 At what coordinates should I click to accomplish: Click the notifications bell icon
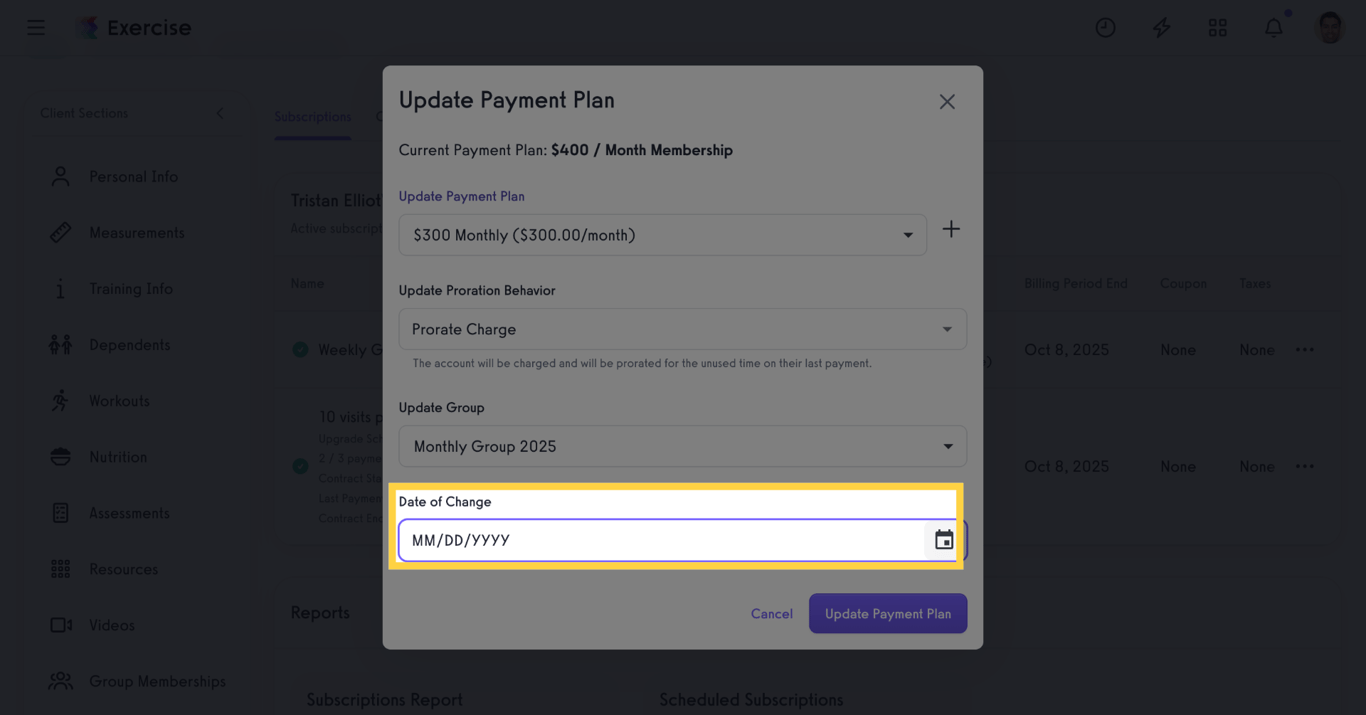[x=1273, y=28]
